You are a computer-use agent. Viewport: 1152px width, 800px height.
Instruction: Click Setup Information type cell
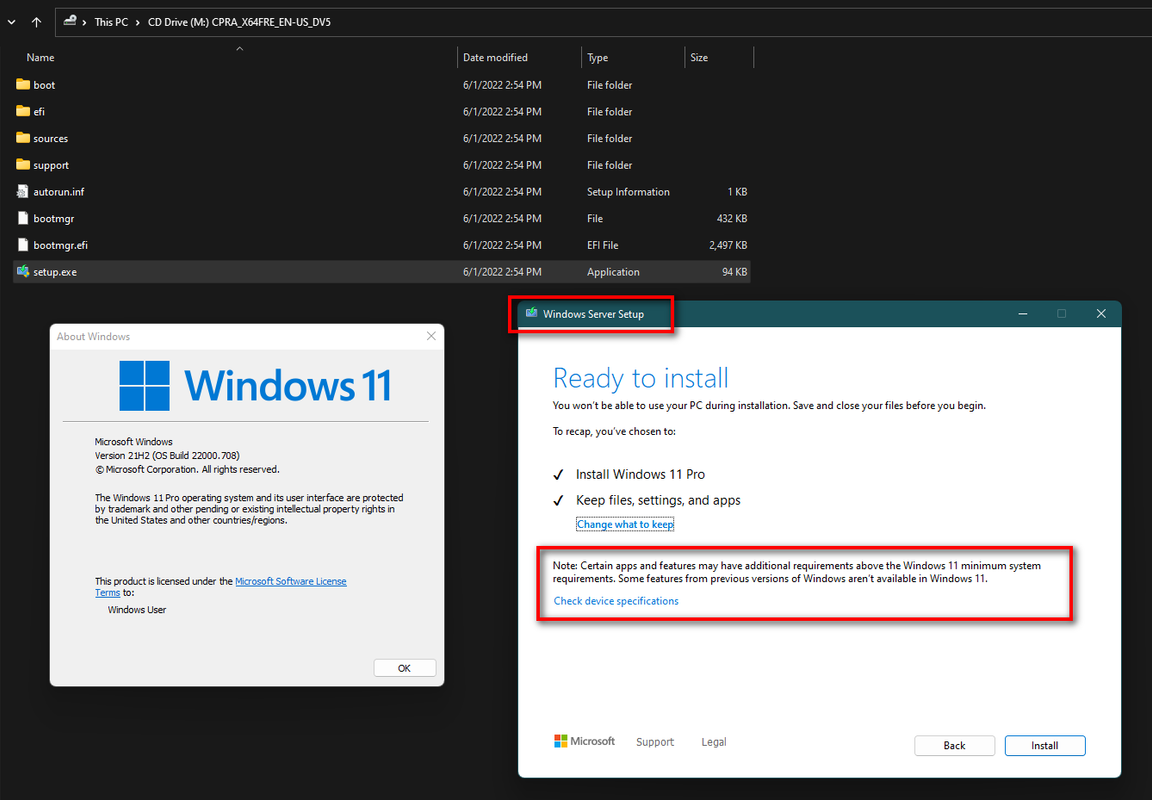pyautogui.click(x=628, y=192)
